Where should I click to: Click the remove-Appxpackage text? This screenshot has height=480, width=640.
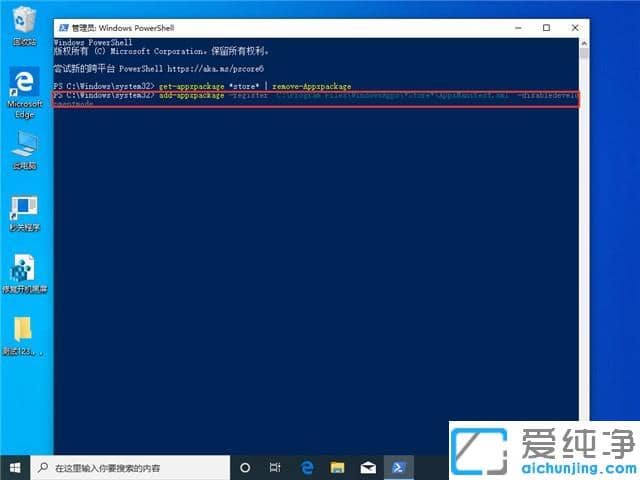(x=311, y=87)
